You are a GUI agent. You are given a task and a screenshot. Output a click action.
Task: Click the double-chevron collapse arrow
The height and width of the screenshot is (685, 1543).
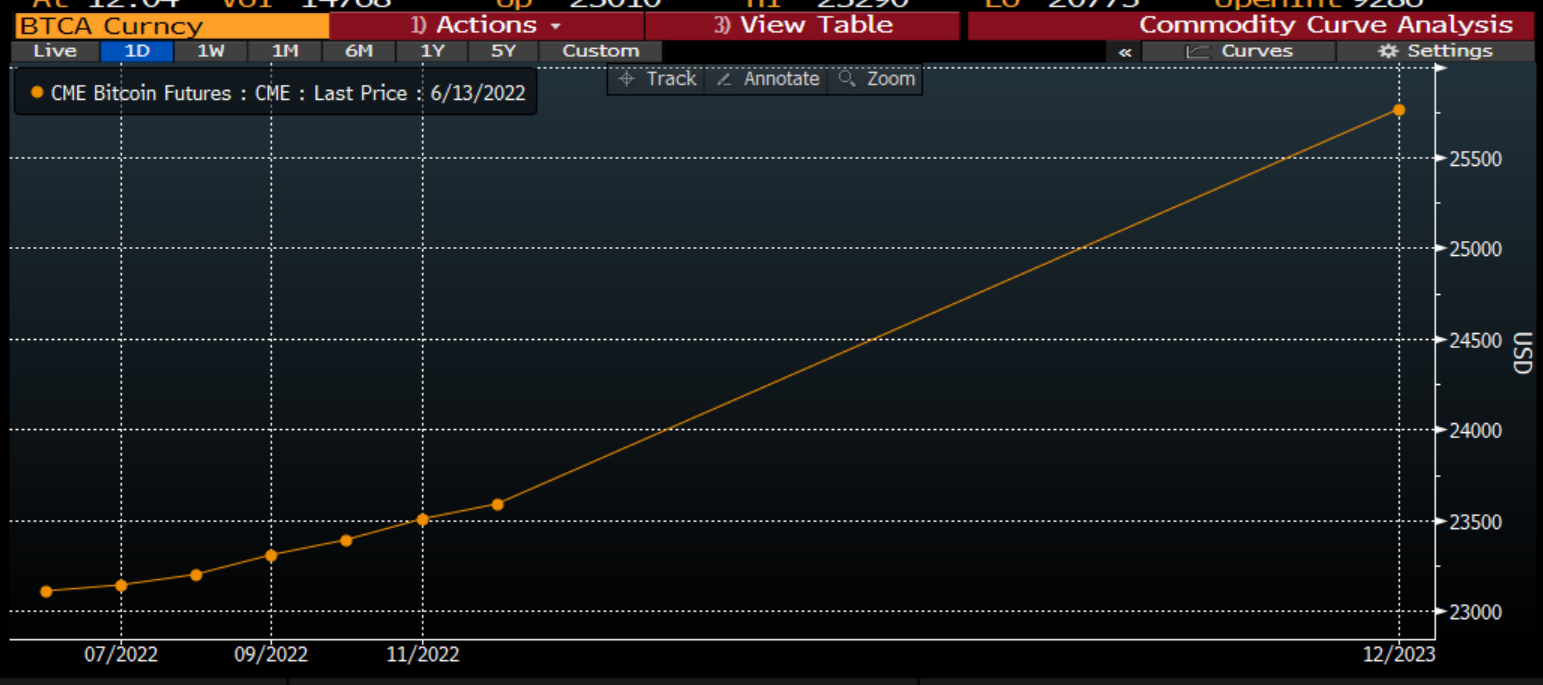click(1125, 52)
